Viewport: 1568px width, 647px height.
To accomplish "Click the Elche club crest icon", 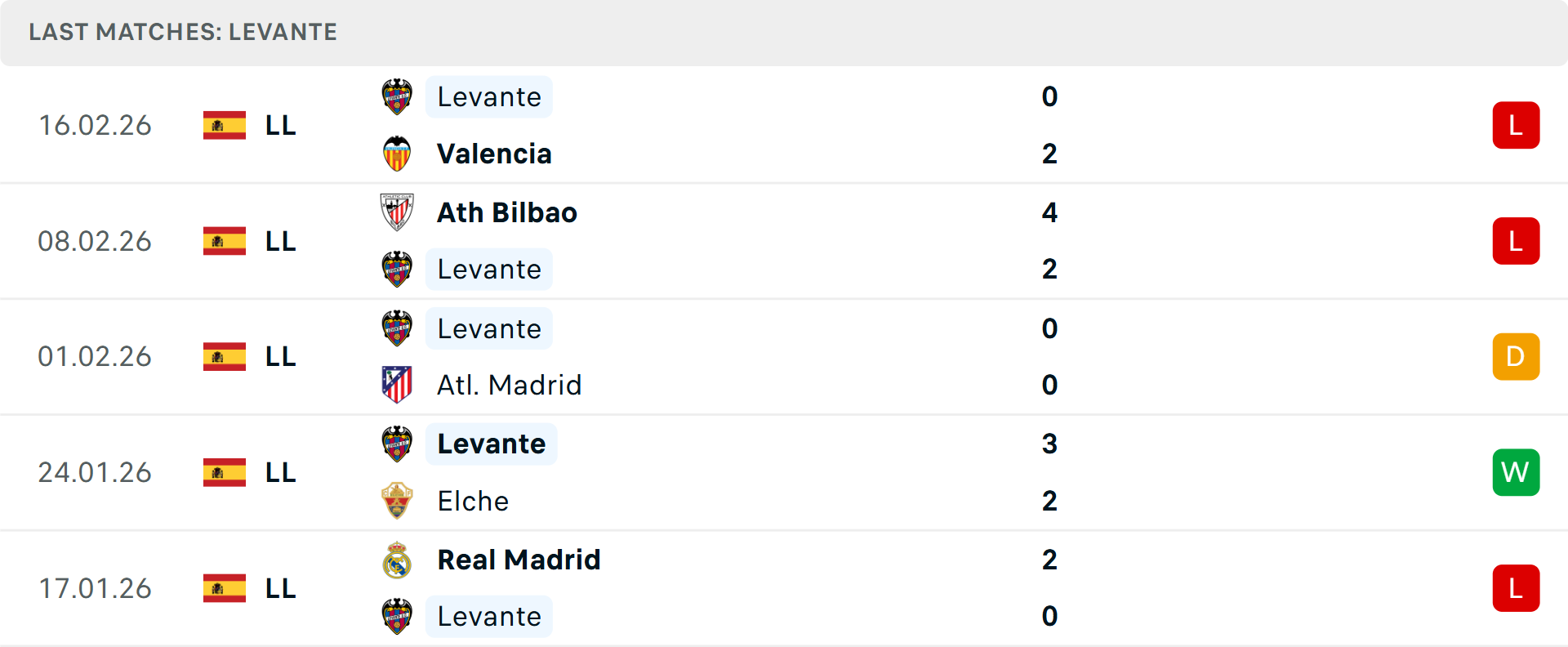I will pyautogui.click(x=397, y=501).
